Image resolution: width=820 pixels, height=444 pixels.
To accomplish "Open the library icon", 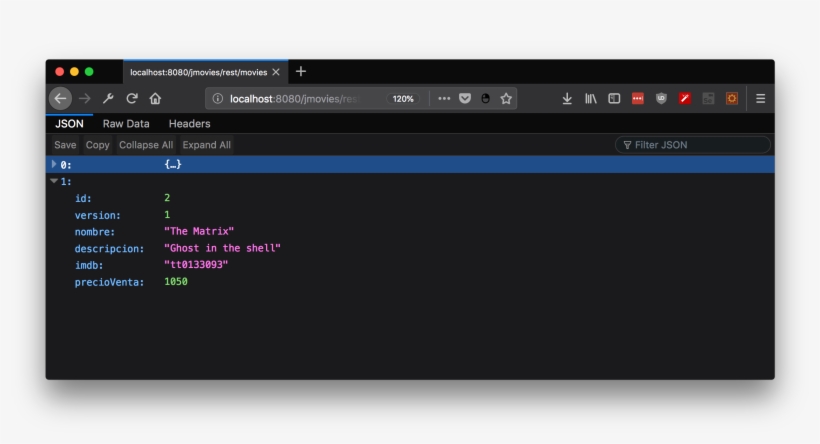I will pos(590,98).
